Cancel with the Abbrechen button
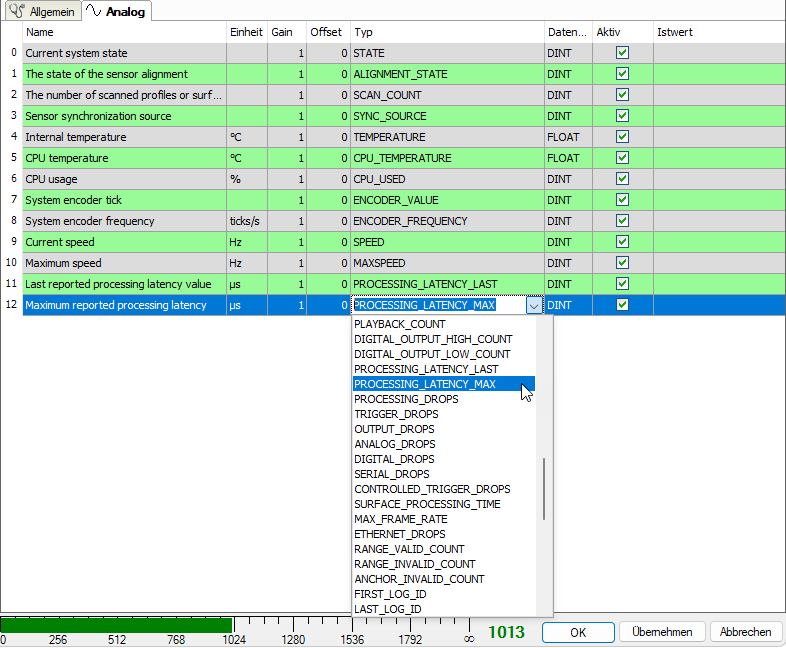The image size is (786, 648). (745, 632)
